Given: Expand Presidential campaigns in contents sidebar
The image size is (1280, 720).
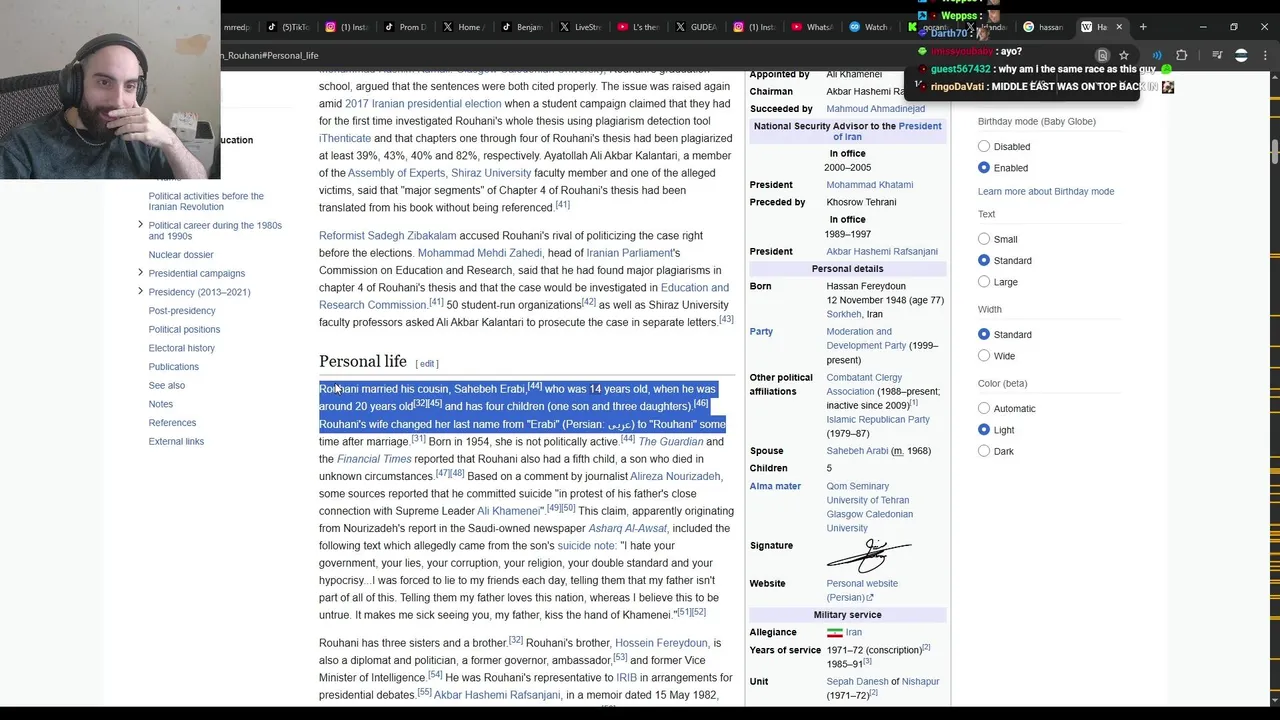Looking at the screenshot, I should click(x=140, y=273).
